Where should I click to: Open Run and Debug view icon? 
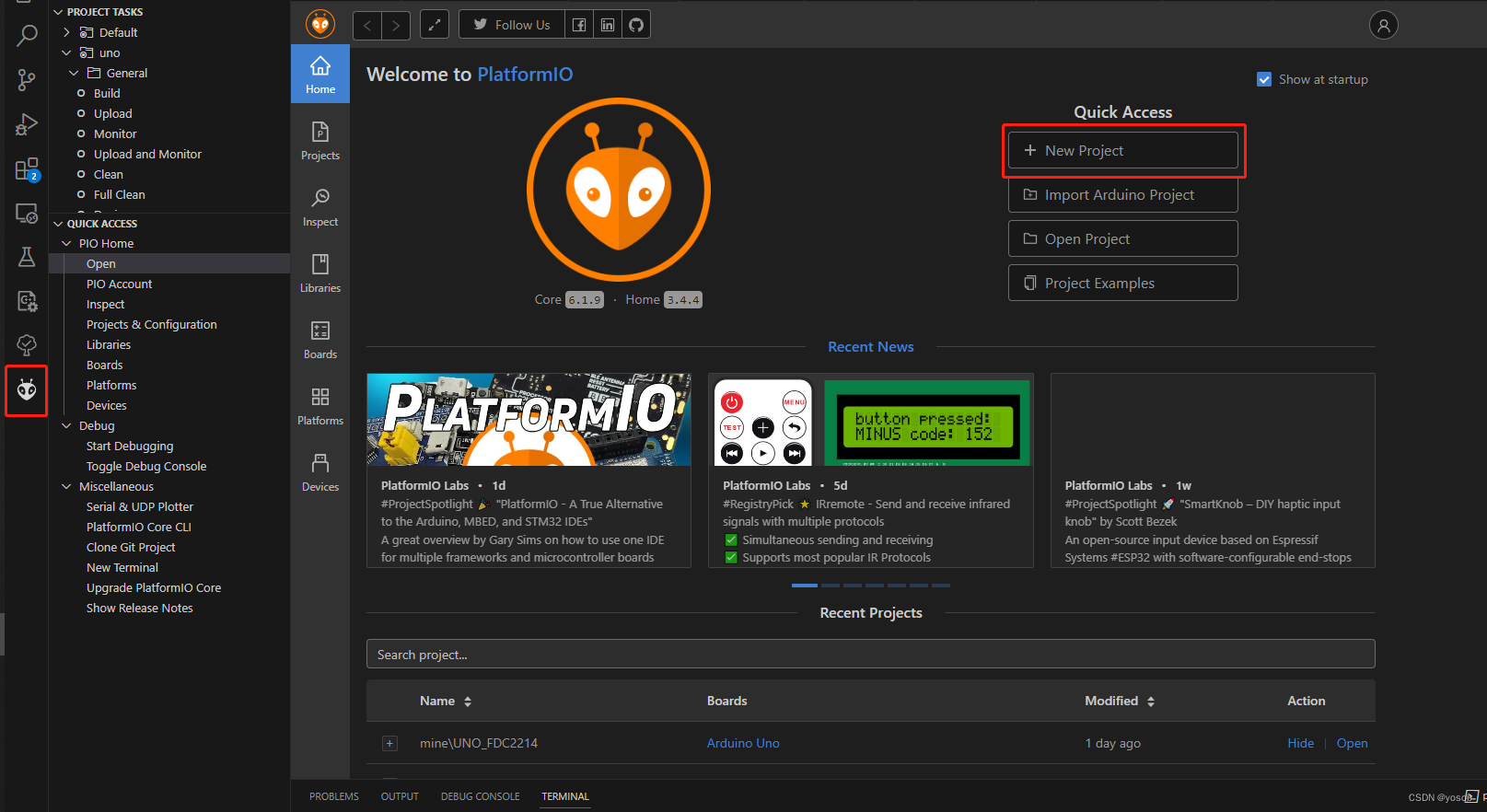pos(27,124)
